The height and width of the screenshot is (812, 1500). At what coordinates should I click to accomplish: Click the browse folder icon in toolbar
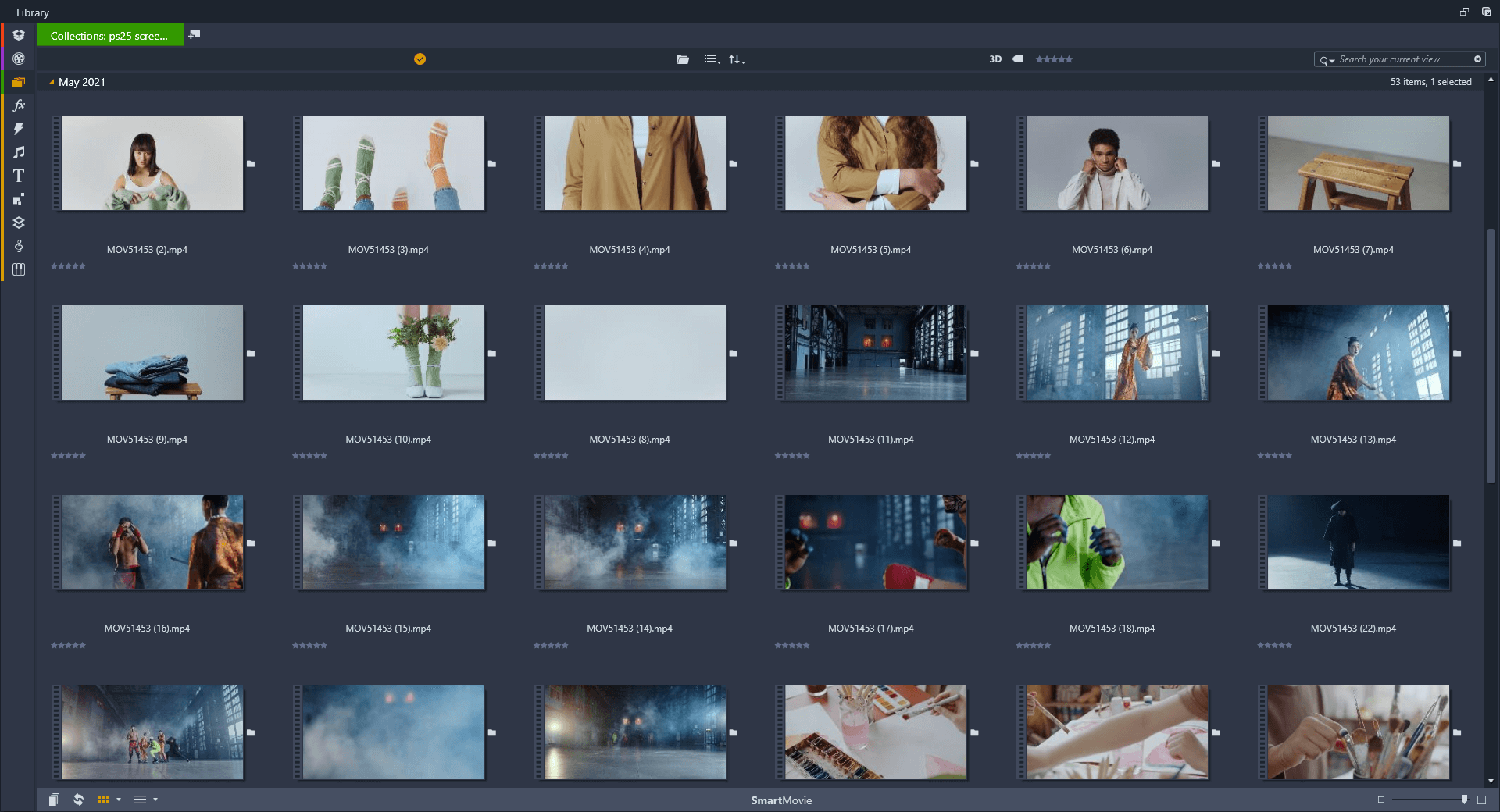(x=682, y=59)
